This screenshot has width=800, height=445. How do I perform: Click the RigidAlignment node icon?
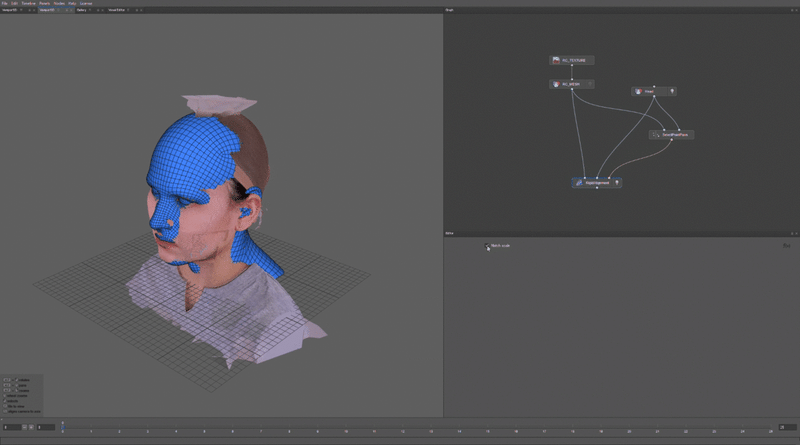pyautogui.click(x=579, y=183)
